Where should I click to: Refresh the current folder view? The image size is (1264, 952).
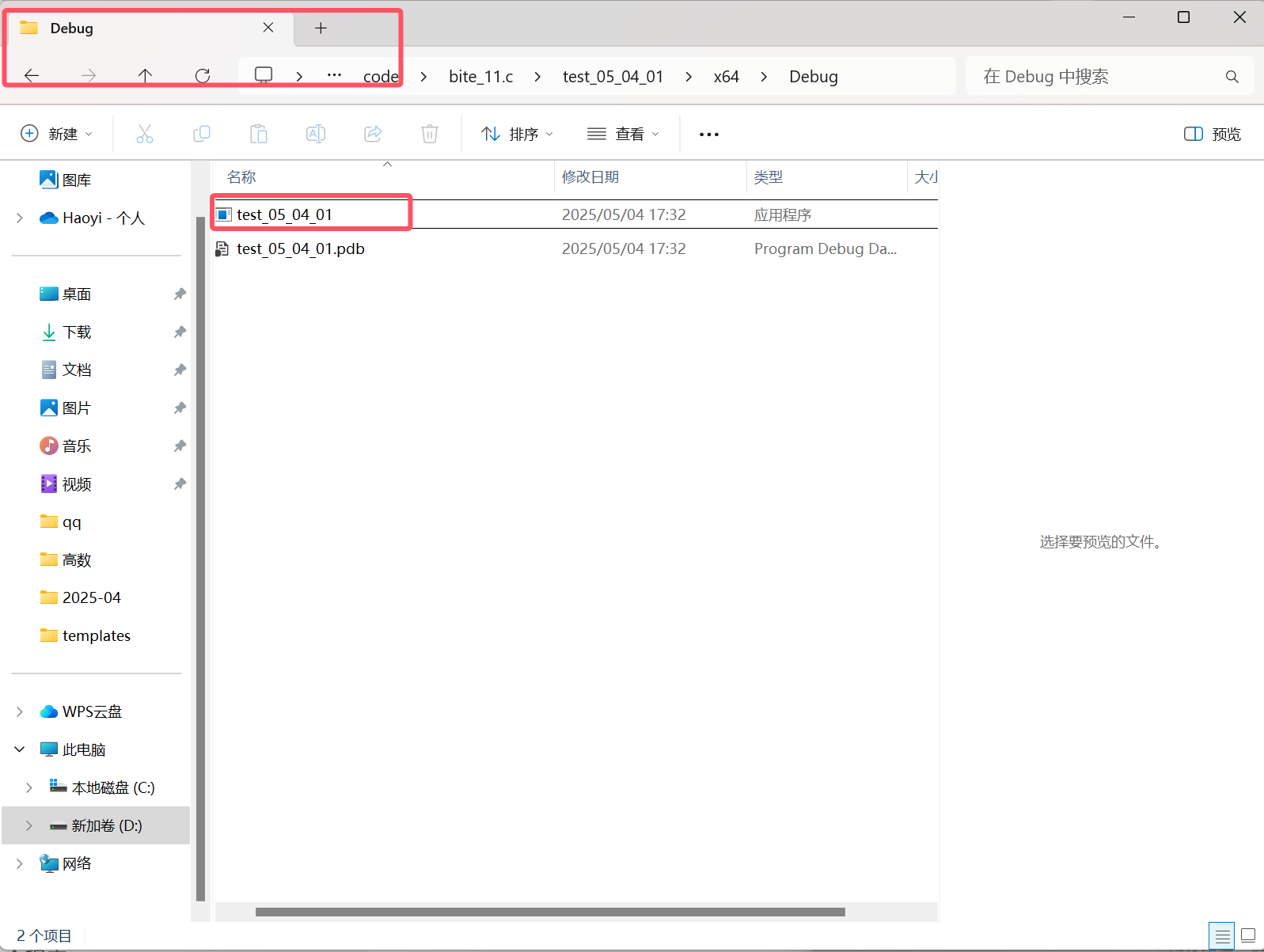[203, 76]
